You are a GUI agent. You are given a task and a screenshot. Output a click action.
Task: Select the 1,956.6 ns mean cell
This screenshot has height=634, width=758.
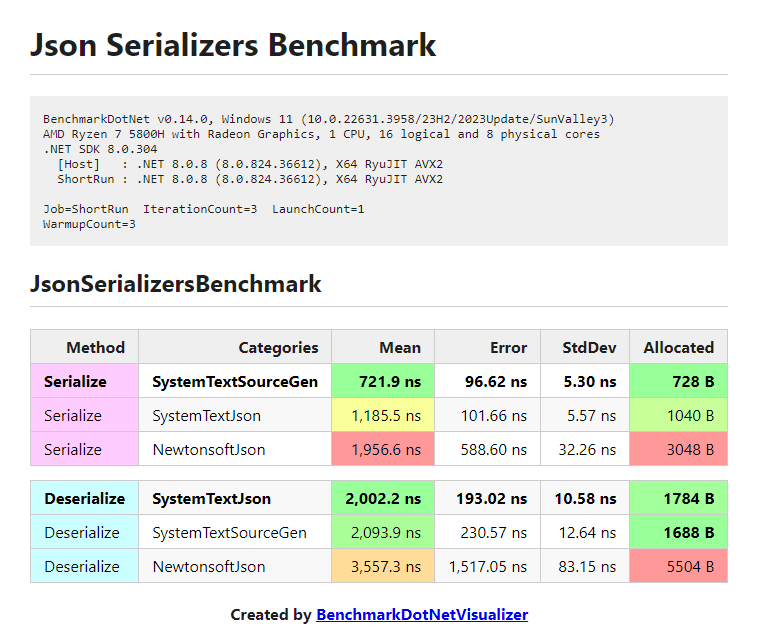[x=383, y=449]
